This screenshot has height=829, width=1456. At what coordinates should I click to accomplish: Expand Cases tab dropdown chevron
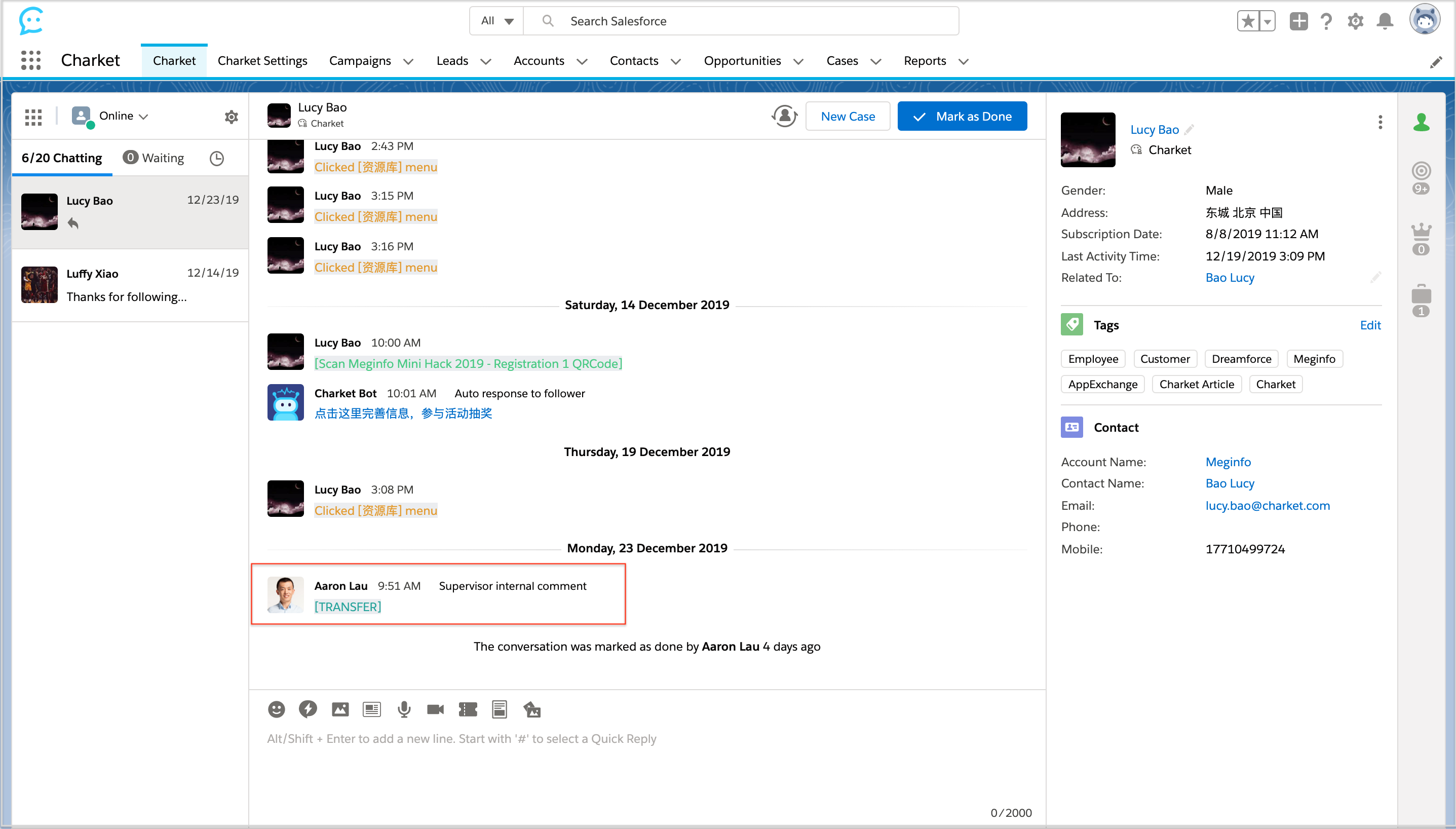click(875, 61)
